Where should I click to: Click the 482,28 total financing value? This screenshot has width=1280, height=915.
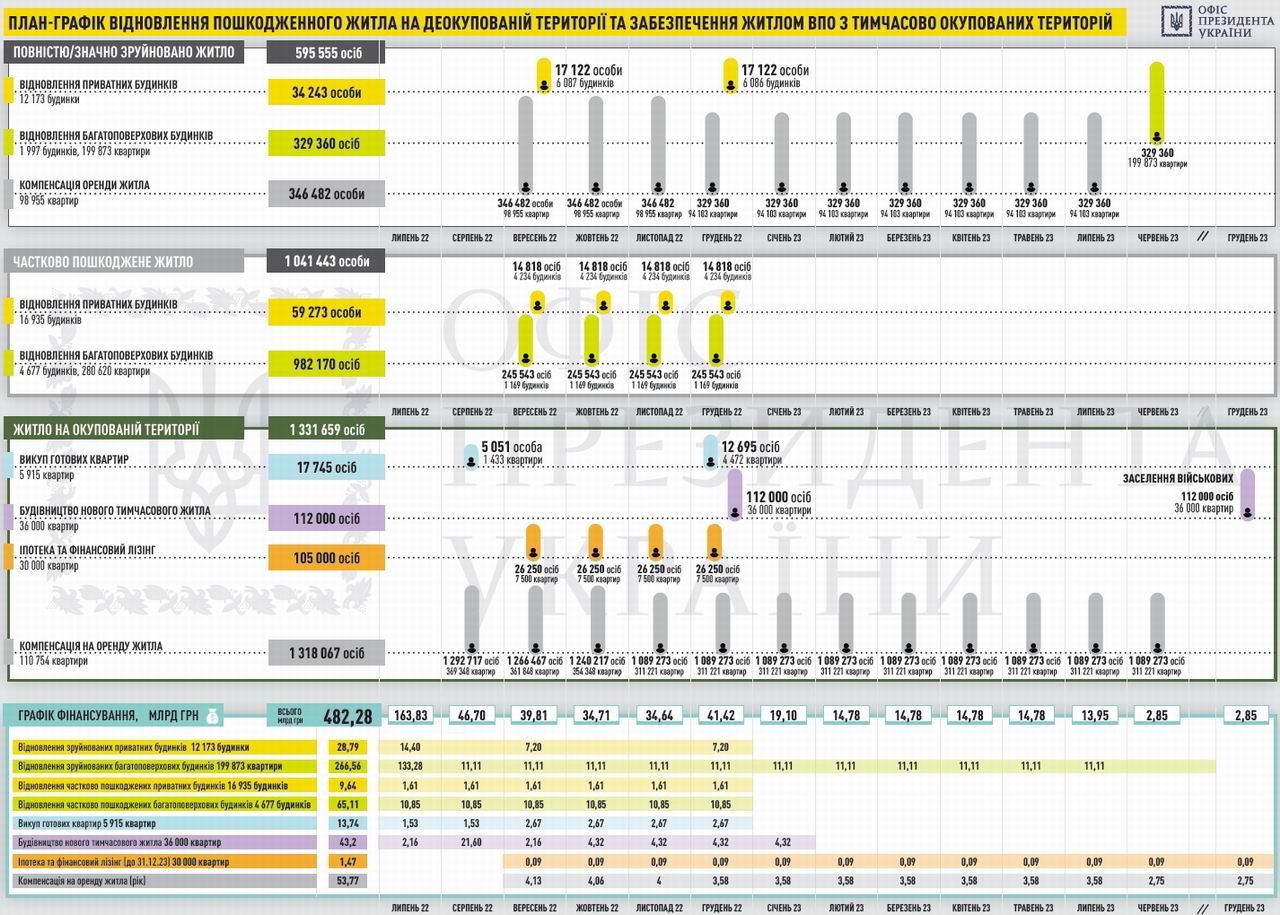coord(347,716)
